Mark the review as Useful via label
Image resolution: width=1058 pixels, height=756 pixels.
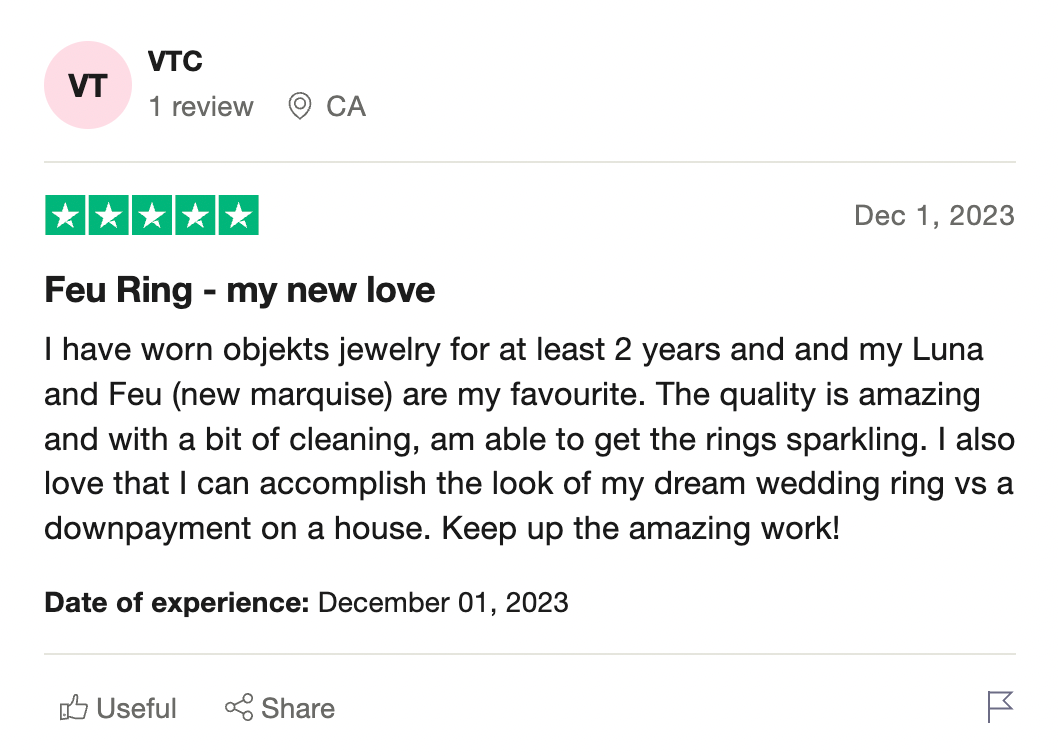137,709
